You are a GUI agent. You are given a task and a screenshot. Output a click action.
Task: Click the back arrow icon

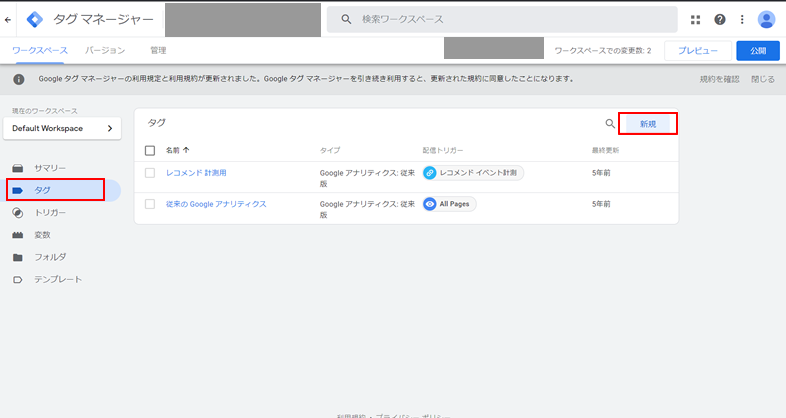pyautogui.click(x=8, y=20)
